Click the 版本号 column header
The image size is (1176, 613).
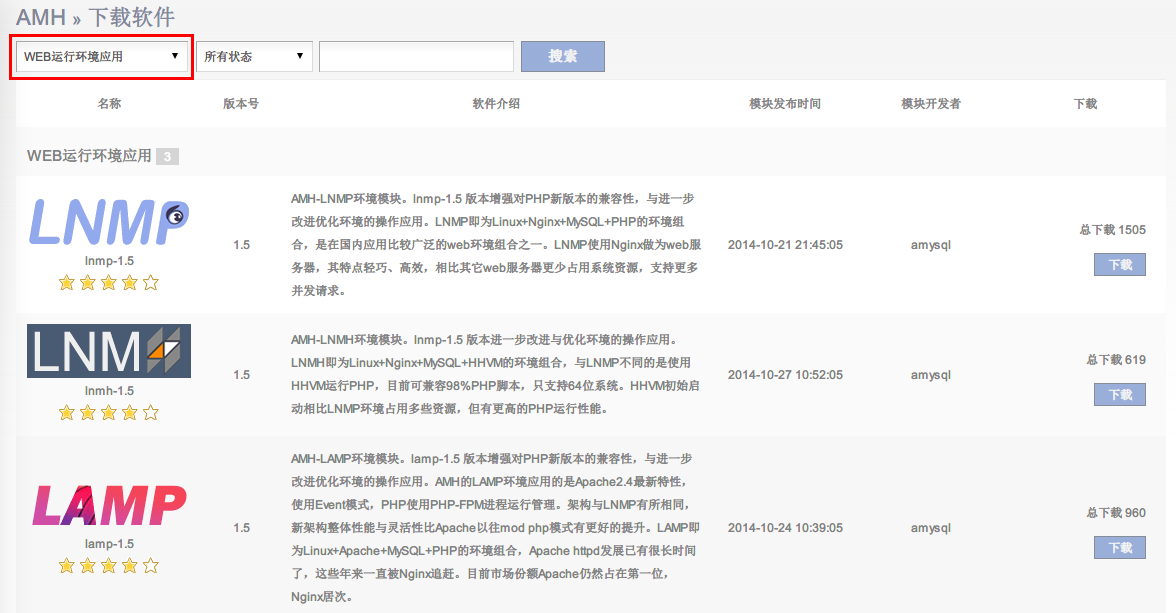[x=241, y=104]
